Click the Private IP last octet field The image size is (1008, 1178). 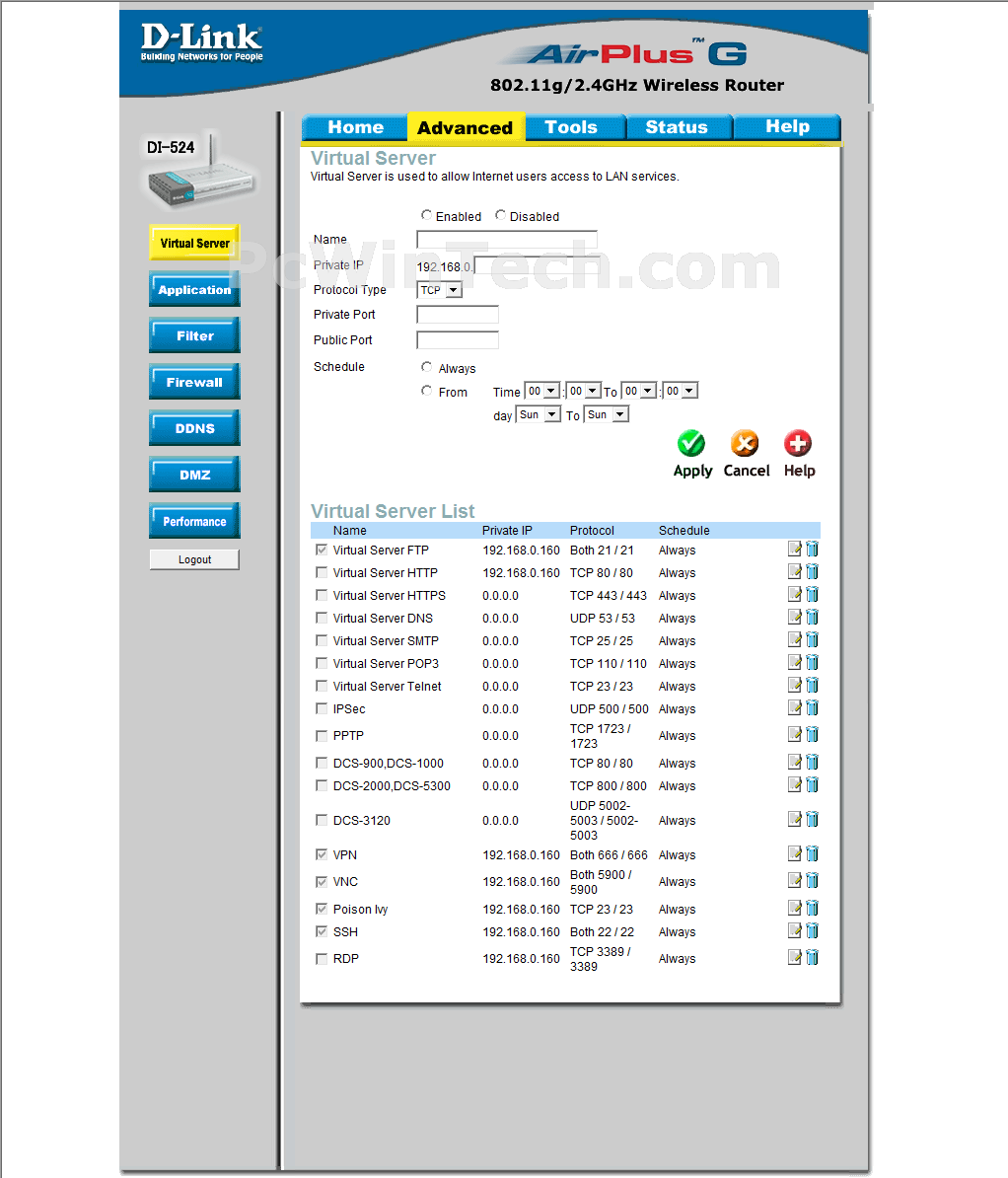[x=538, y=265]
